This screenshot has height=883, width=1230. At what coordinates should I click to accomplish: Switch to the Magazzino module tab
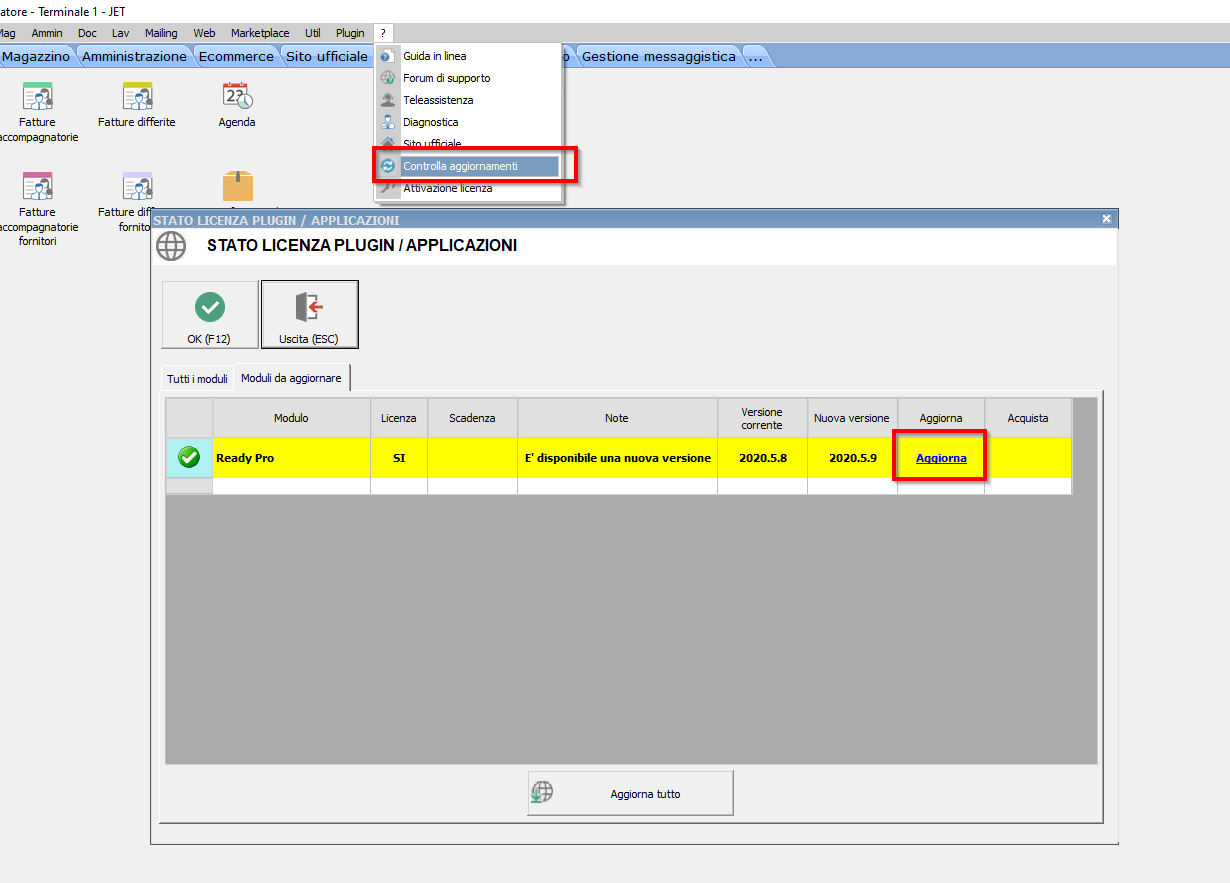pyautogui.click(x=37, y=56)
